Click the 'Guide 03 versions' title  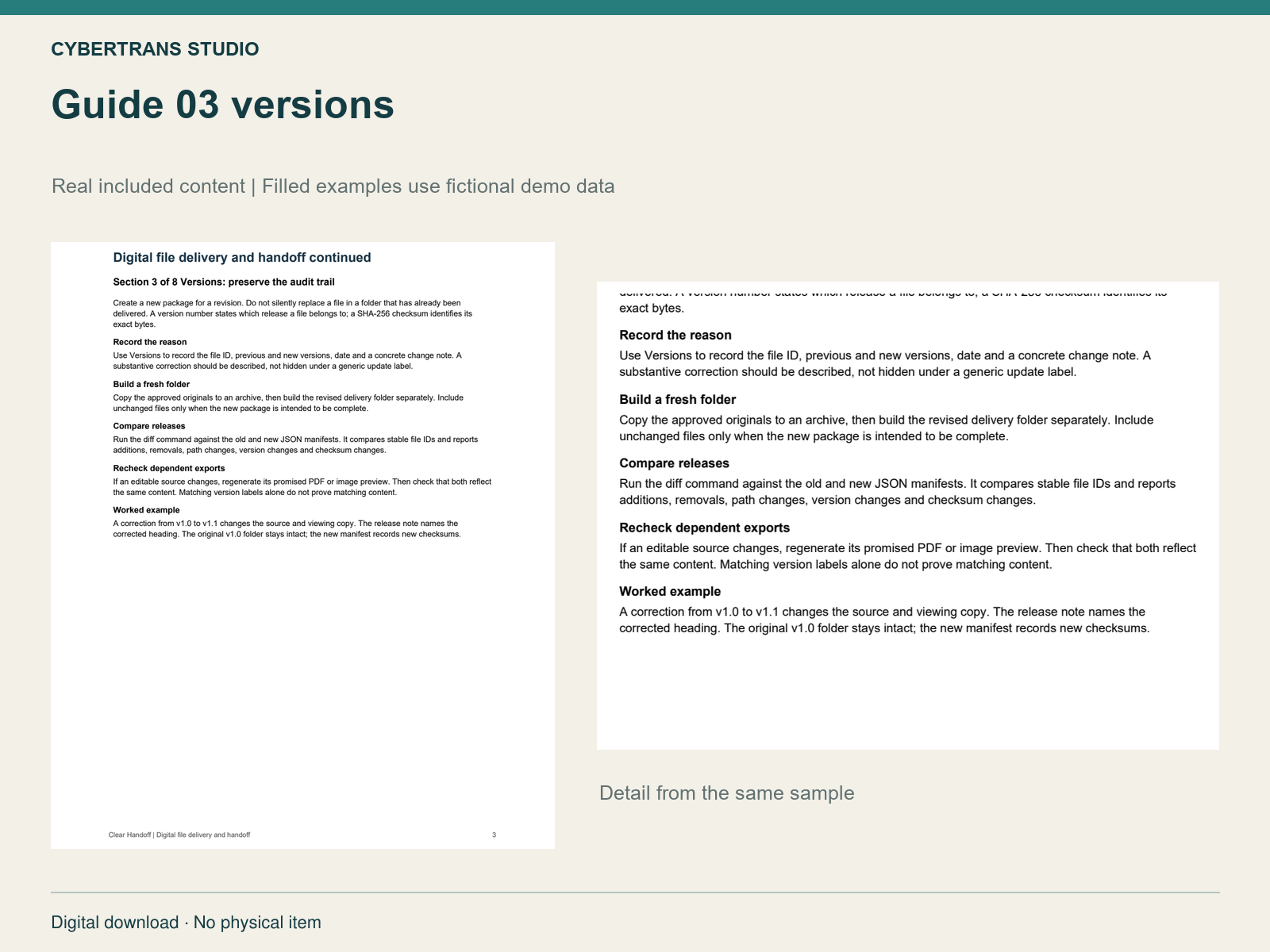pyautogui.click(x=223, y=105)
